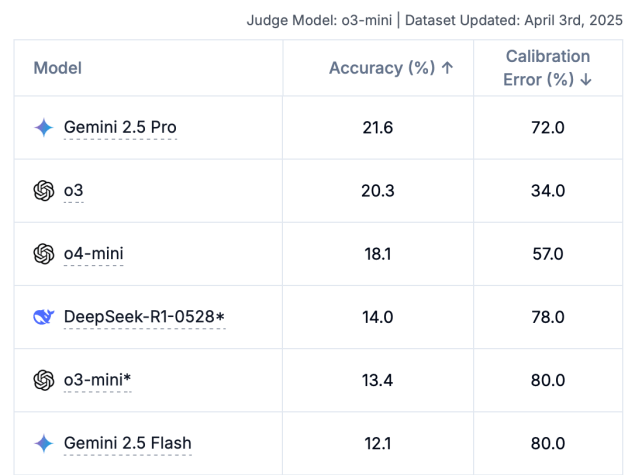Click the OpenAI logo next to o3-mini*
Image resolution: width=635 pixels, height=475 pixels.
coord(43,380)
